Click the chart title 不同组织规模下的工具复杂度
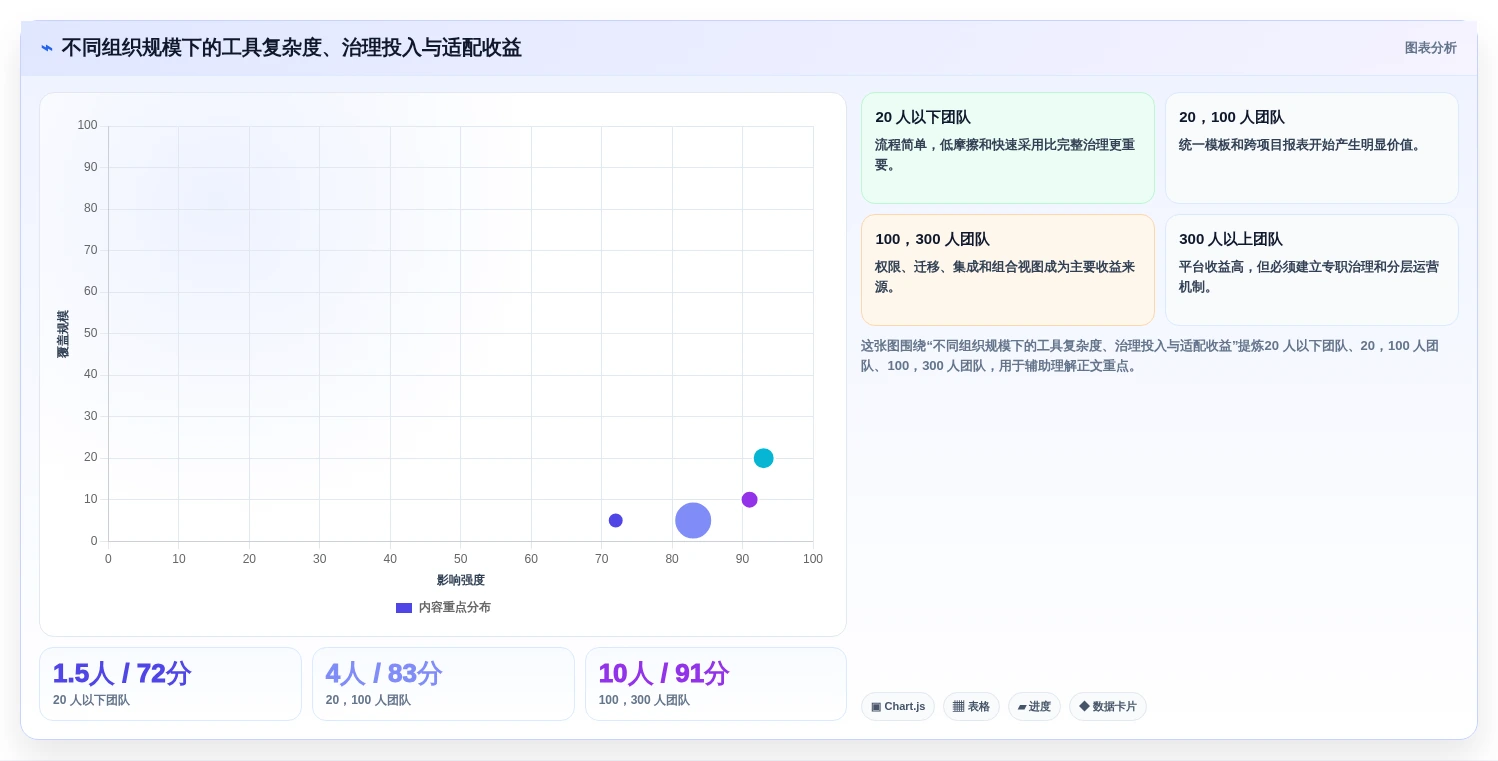Image resolution: width=1498 pixels, height=761 pixels. (x=291, y=48)
